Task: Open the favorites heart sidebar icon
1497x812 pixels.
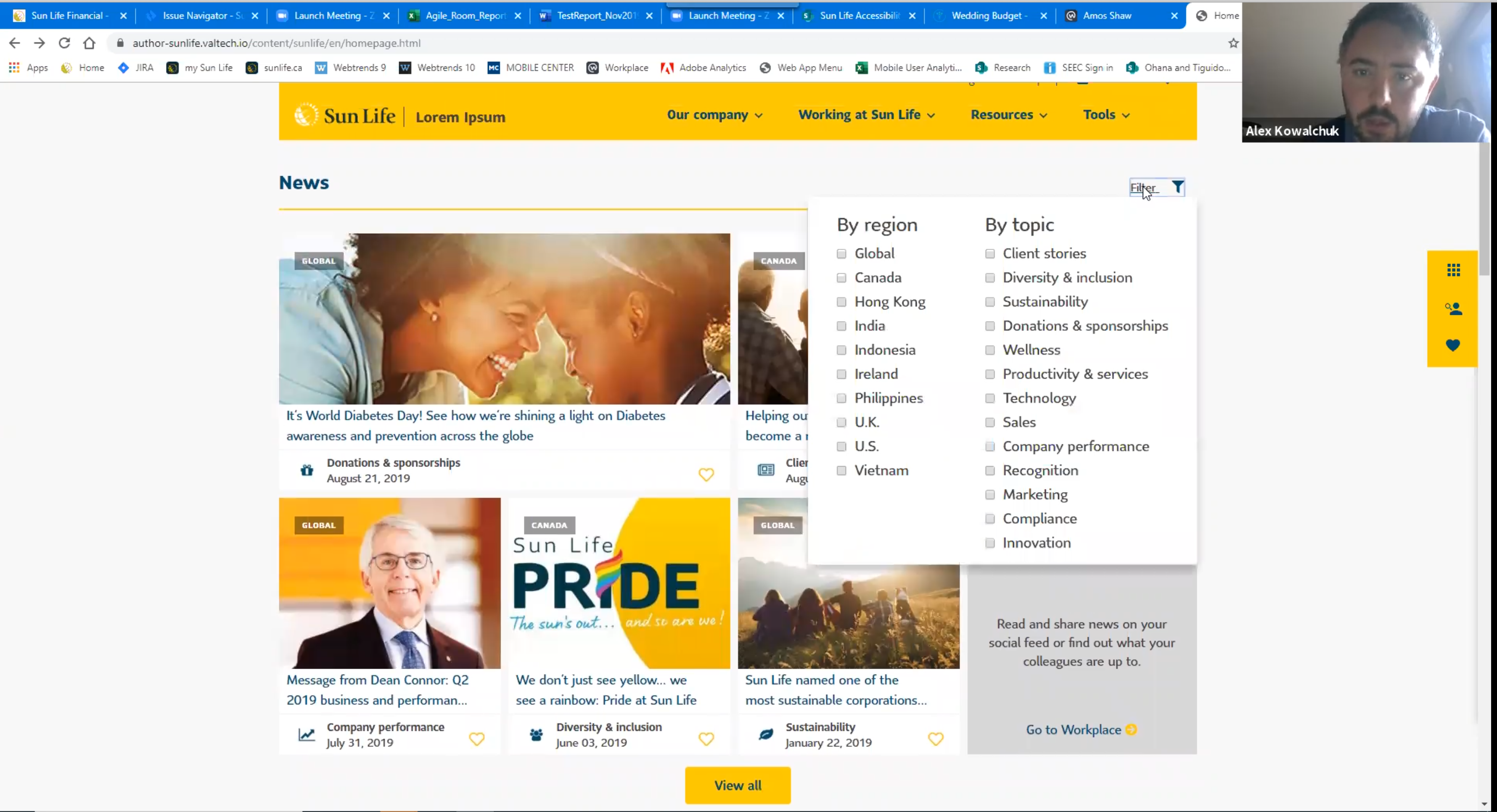Action: (1453, 345)
